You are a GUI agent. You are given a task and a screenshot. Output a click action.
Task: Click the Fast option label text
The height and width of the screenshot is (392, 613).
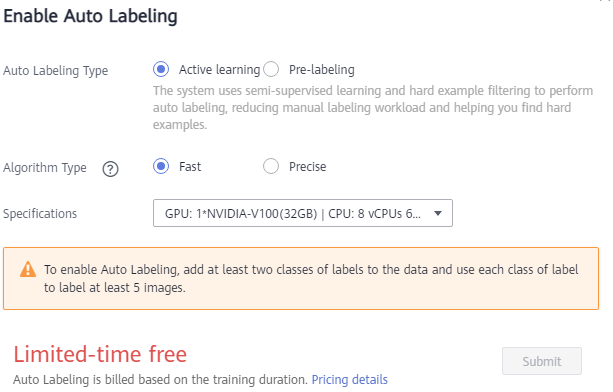(190, 167)
